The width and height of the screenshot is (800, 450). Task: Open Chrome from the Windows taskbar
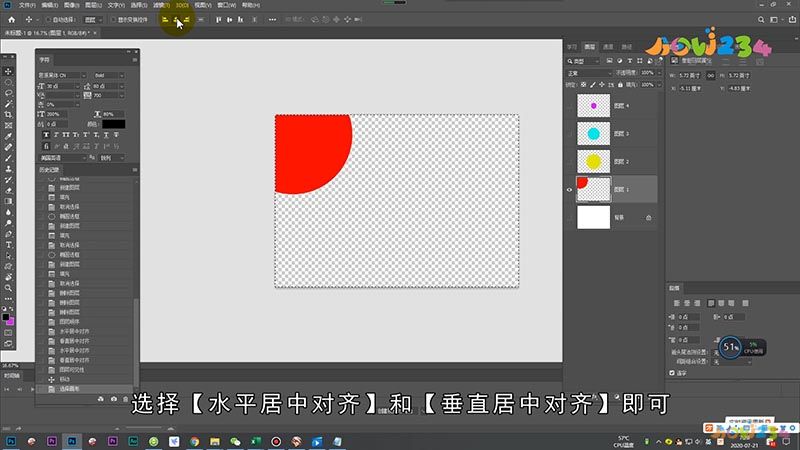[194, 441]
